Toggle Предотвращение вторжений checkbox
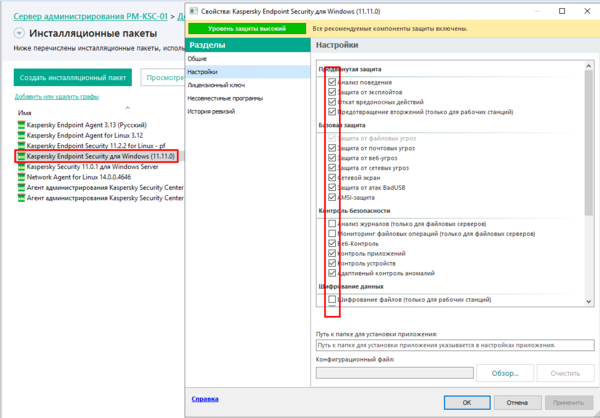 pos(332,112)
